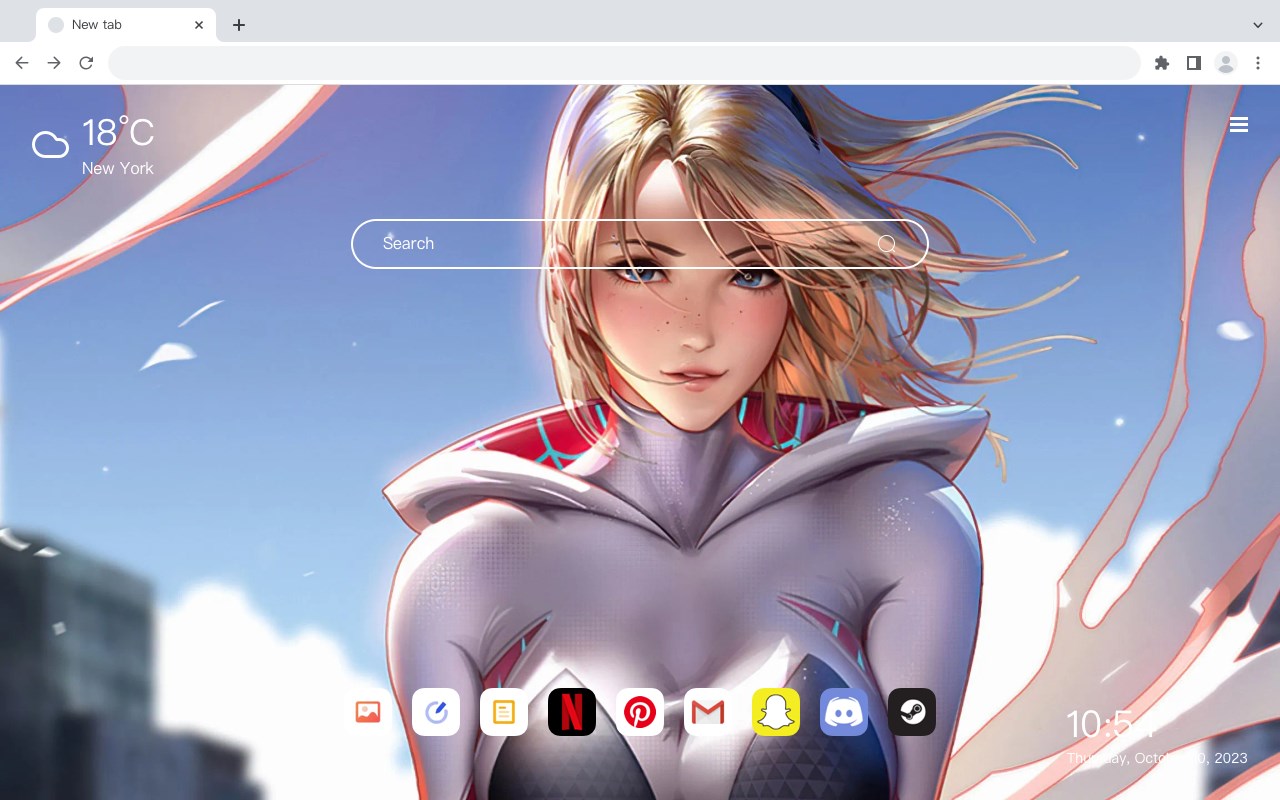Go forward to the next page
This screenshot has height=800, width=1280.
pyautogui.click(x=54, y=63)
